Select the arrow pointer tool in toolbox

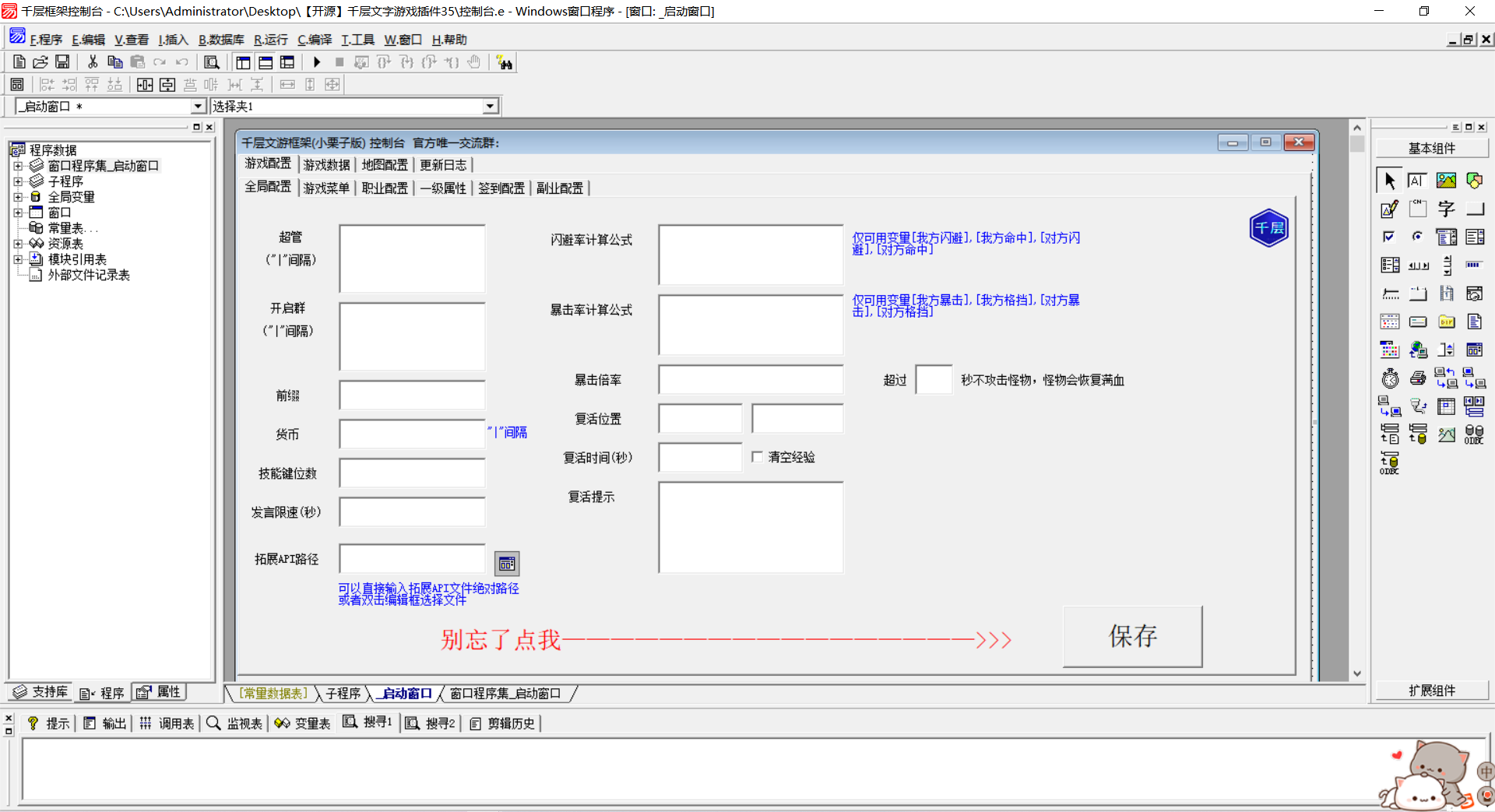point(1389,181)
